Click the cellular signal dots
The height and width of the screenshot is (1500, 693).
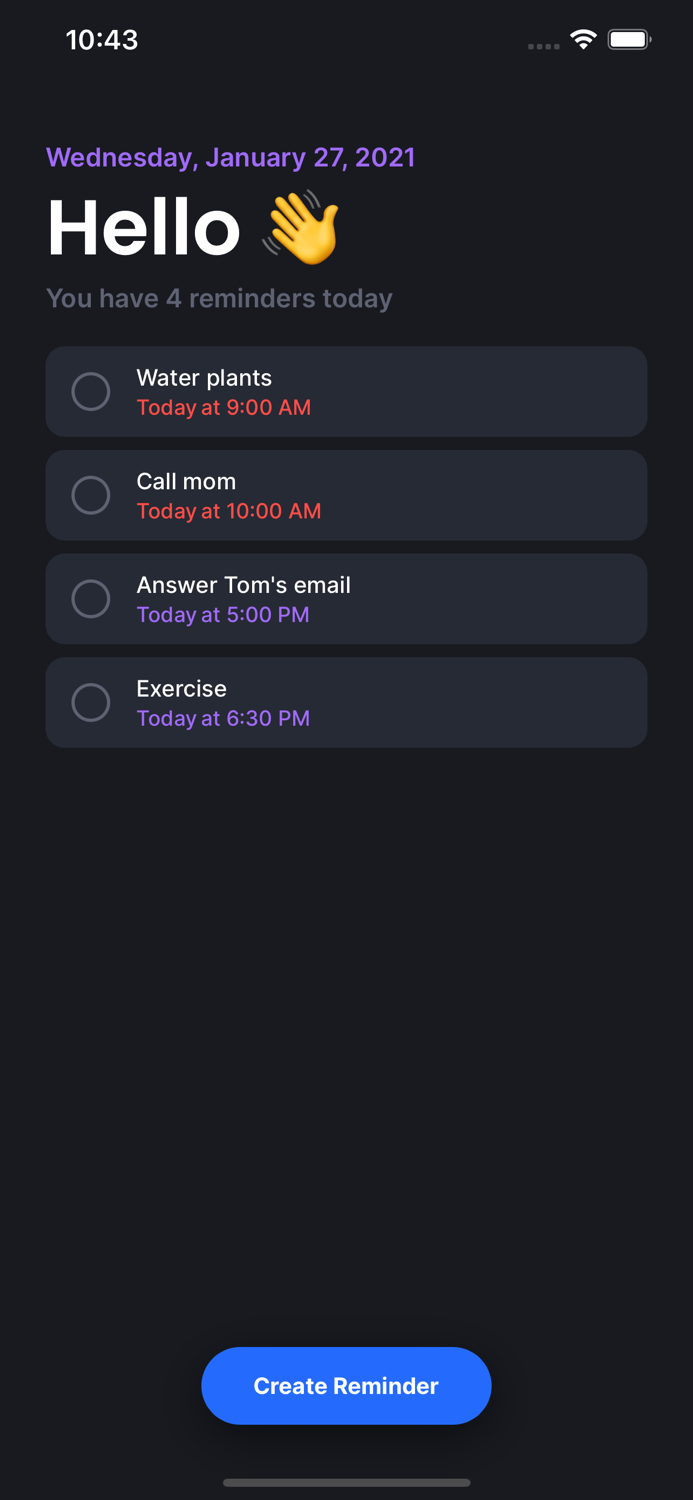click(x=543, y=46)
